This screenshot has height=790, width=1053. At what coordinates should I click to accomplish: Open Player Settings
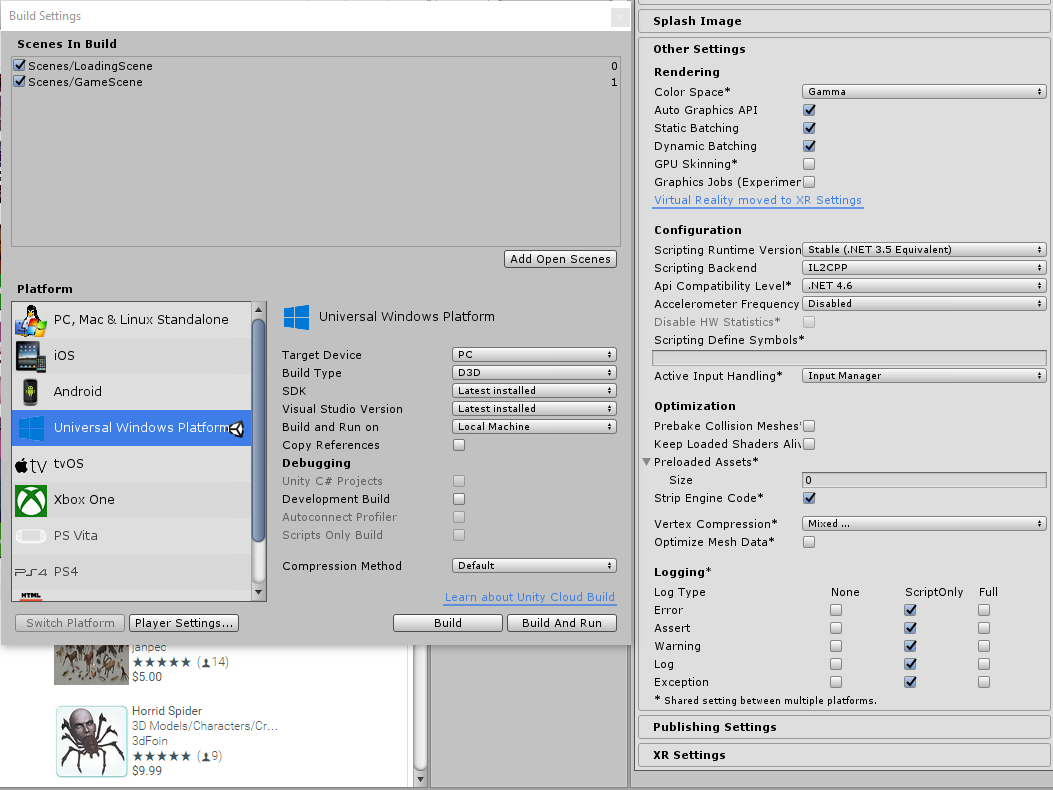coord(184,623)
